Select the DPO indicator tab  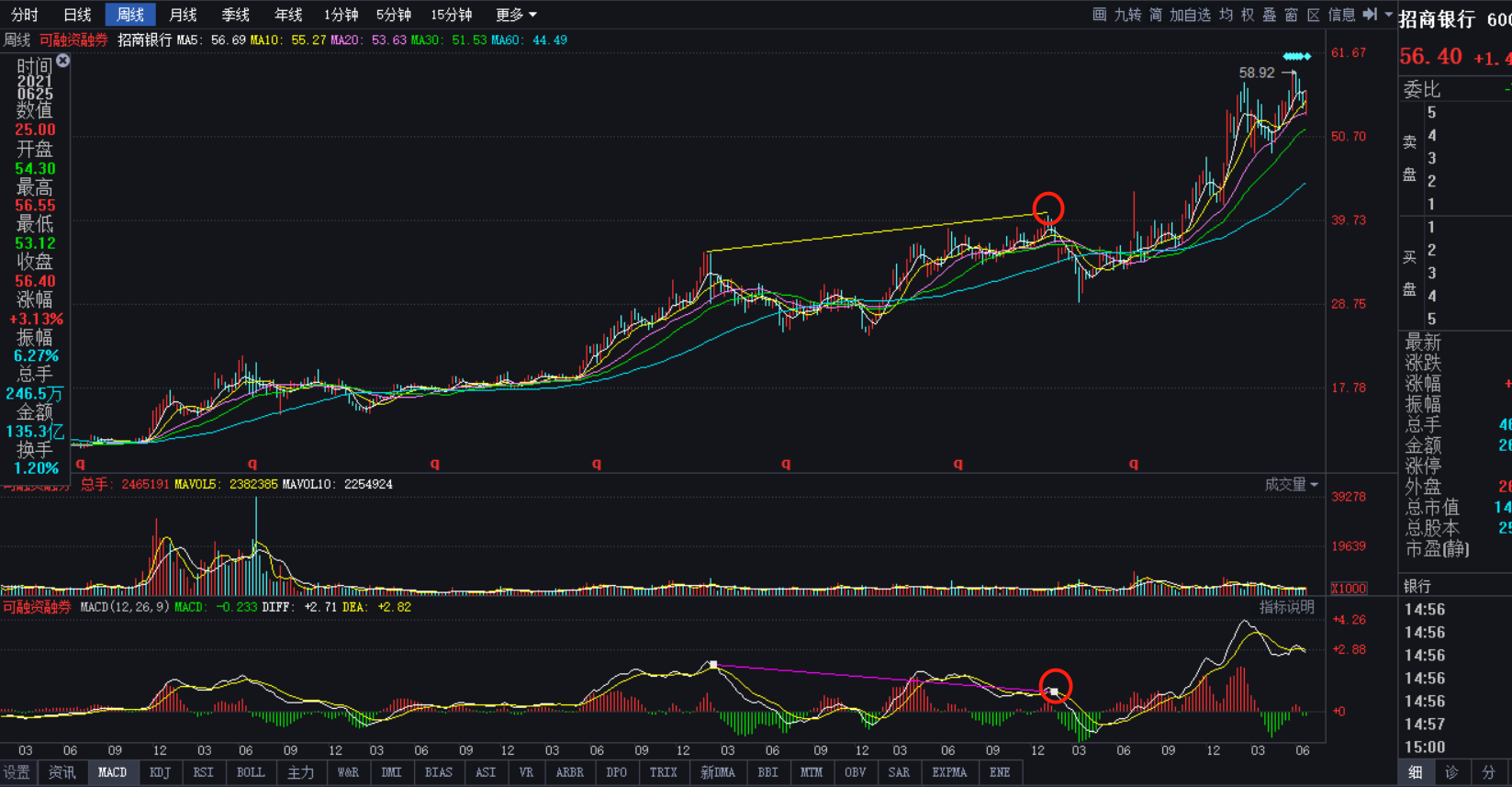pos(617,772)
